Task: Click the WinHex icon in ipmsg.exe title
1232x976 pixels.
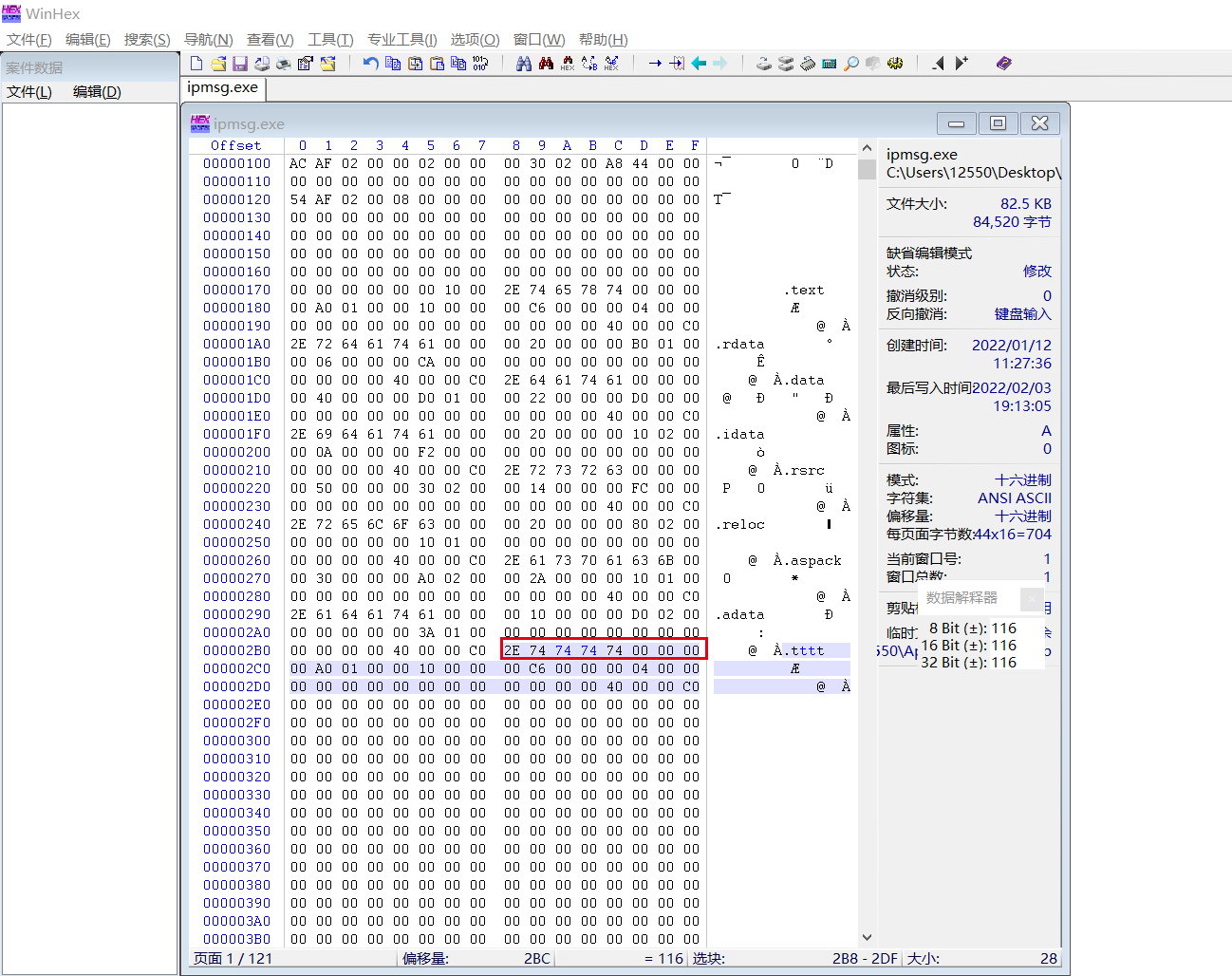Action: [200, 123]
